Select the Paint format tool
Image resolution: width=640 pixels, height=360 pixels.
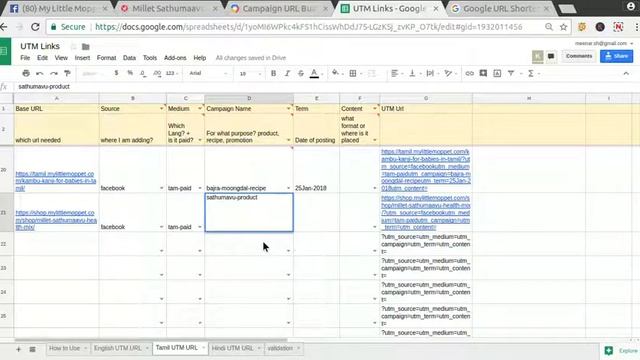(x=67, y=73)
